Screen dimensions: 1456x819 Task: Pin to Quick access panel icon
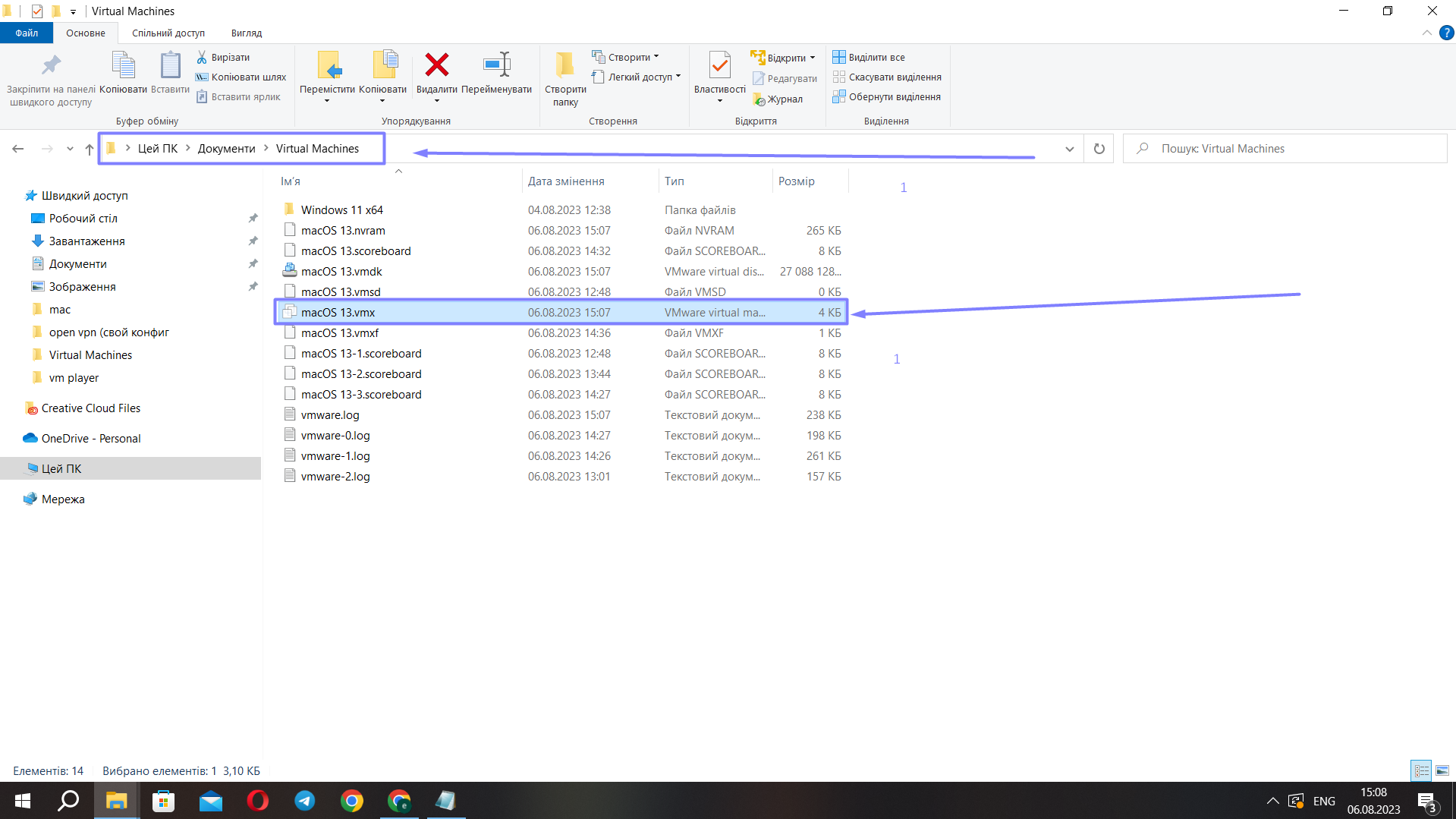tap(51, 65)
